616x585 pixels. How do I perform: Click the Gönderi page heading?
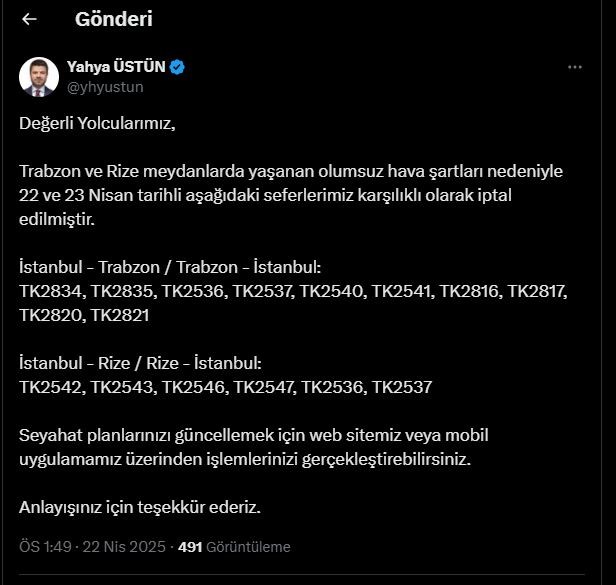pos(114,19)
